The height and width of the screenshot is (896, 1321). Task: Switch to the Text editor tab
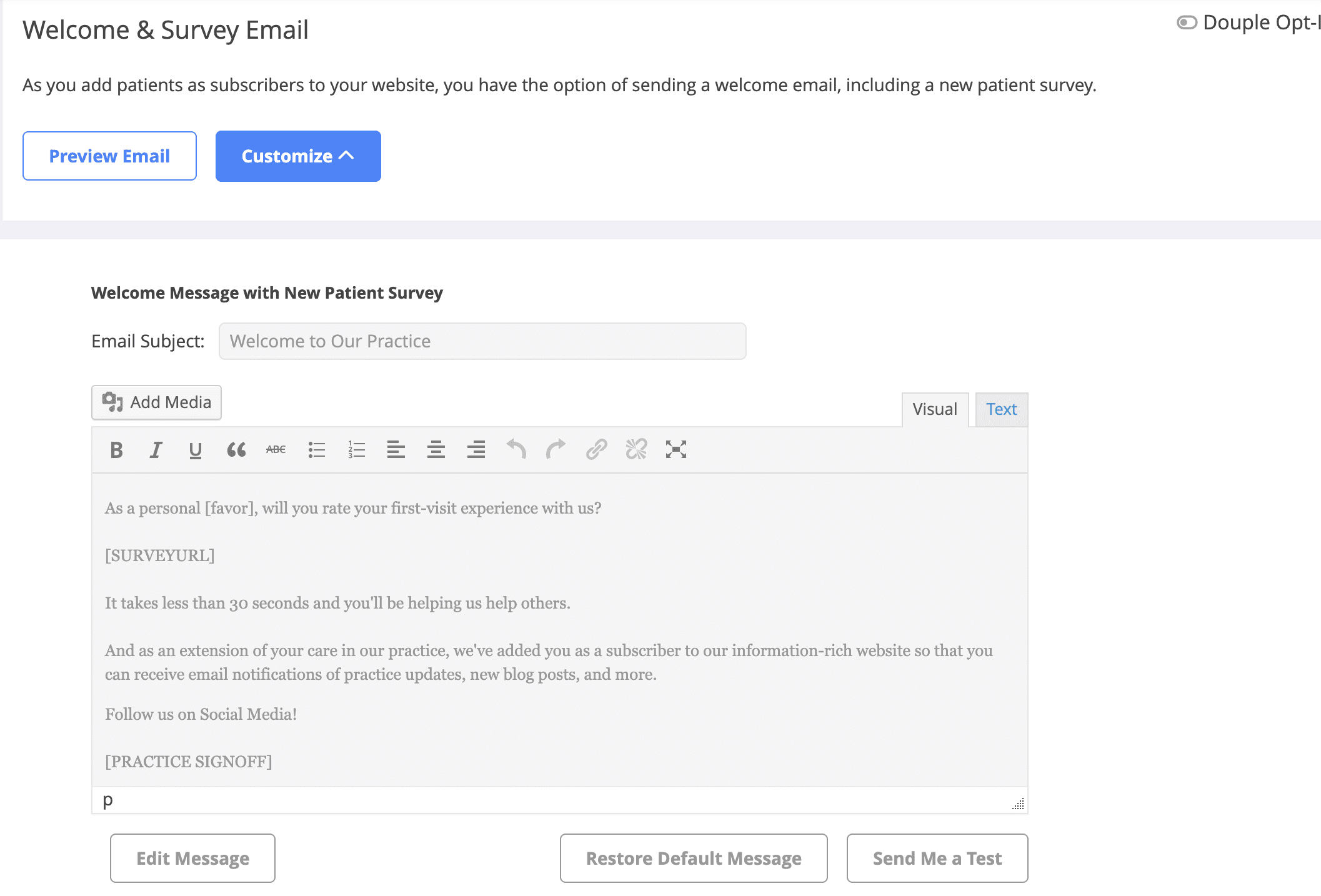coord(1001,409)
